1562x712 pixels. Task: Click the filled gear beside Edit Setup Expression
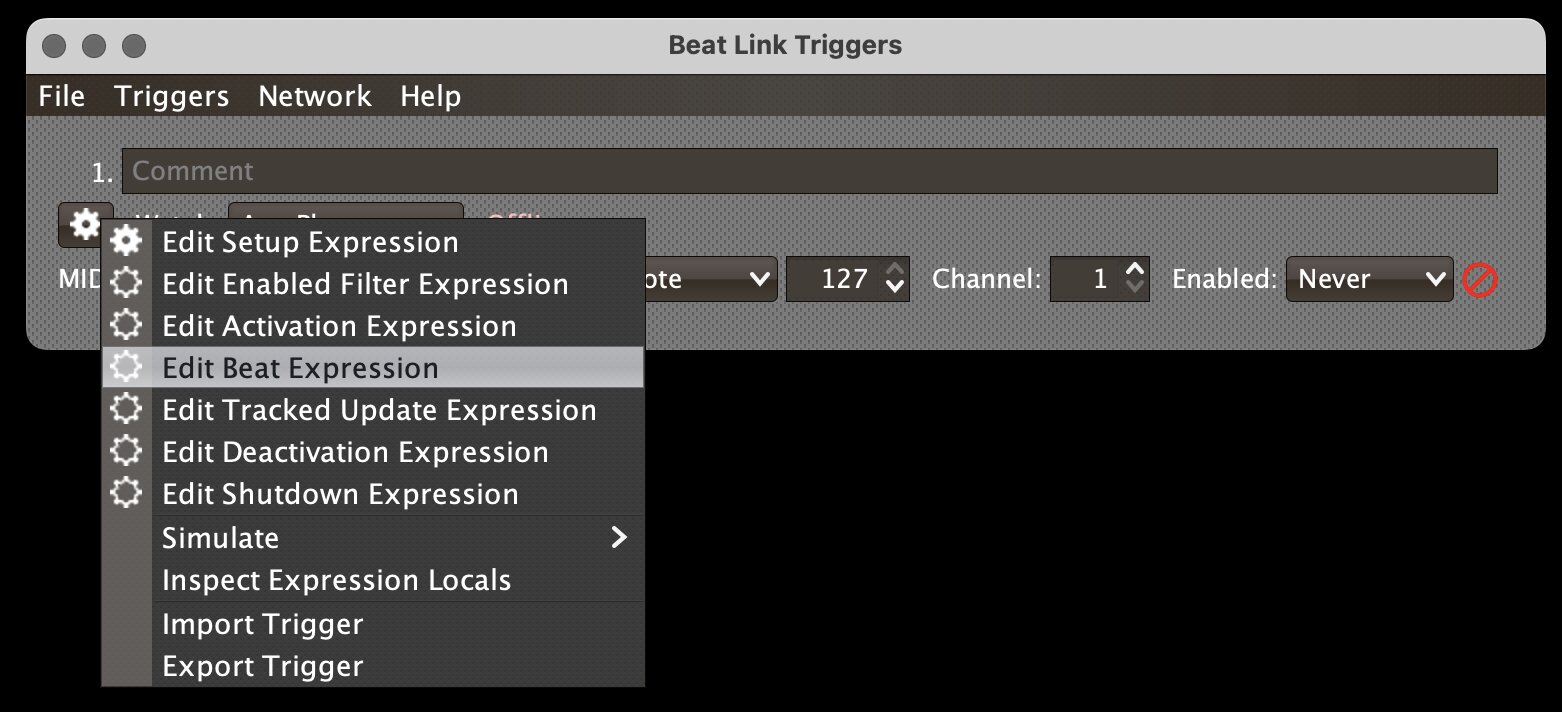point(126,242)
